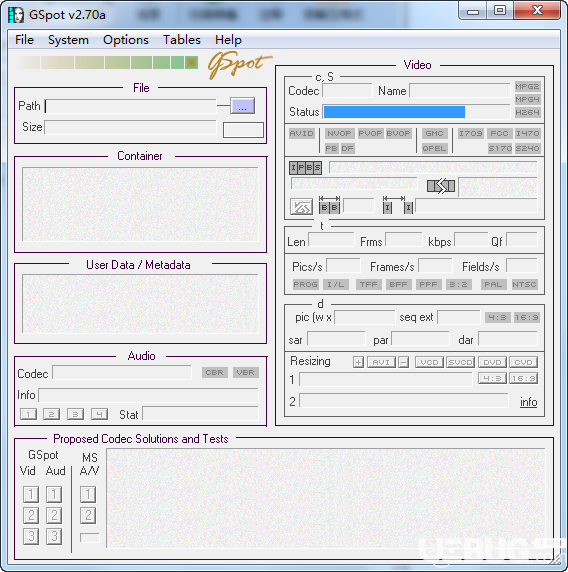This screenshot has height=572, width=568.
Task: Click the I/L interlaced indicator
Action: (x=336, y=284)
